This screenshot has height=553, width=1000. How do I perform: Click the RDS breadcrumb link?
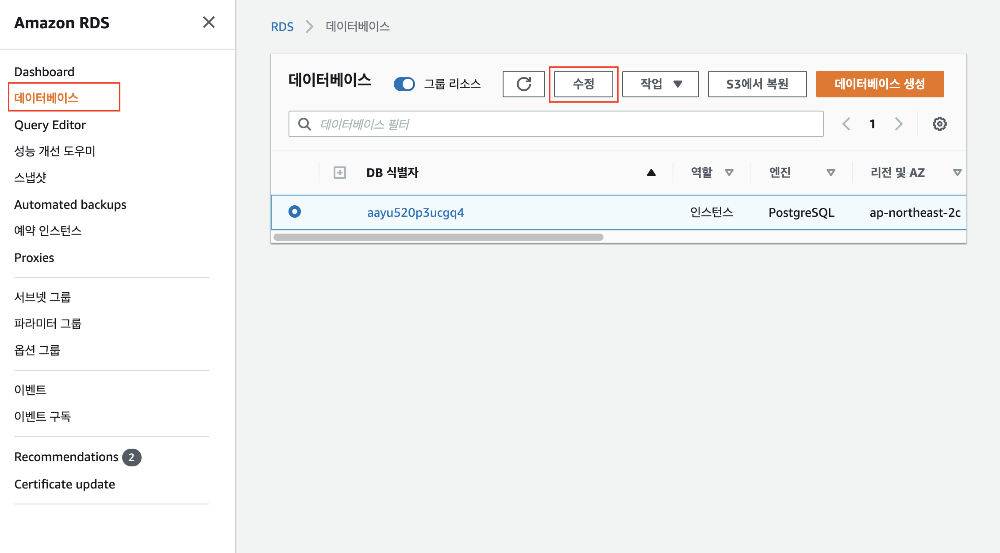coord(282,27)
